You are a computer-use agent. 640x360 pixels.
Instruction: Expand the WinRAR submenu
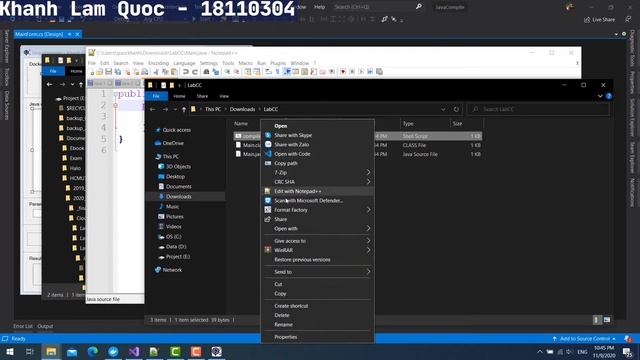368,250
